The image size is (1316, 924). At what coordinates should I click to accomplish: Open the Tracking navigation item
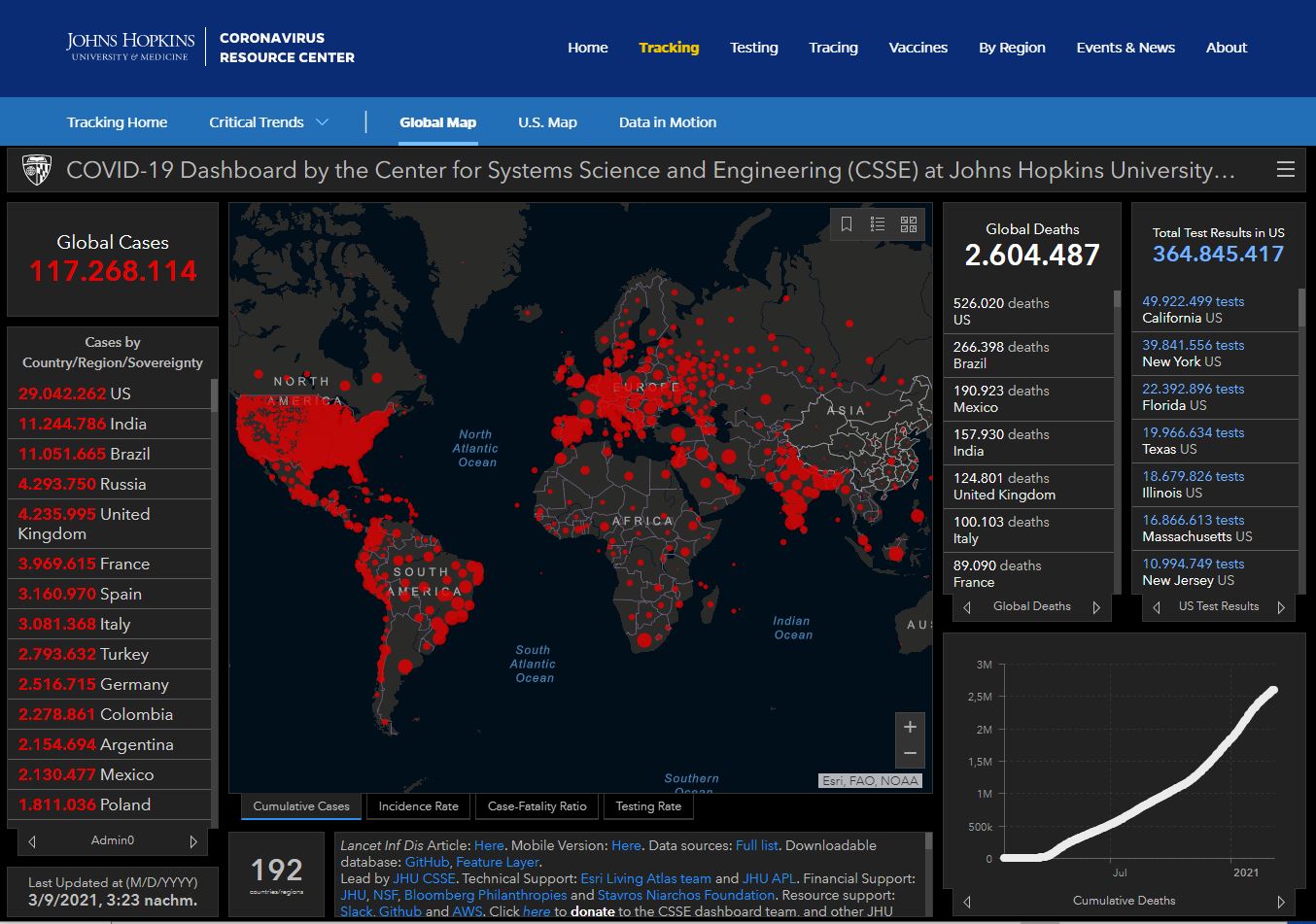pos(669,48)
